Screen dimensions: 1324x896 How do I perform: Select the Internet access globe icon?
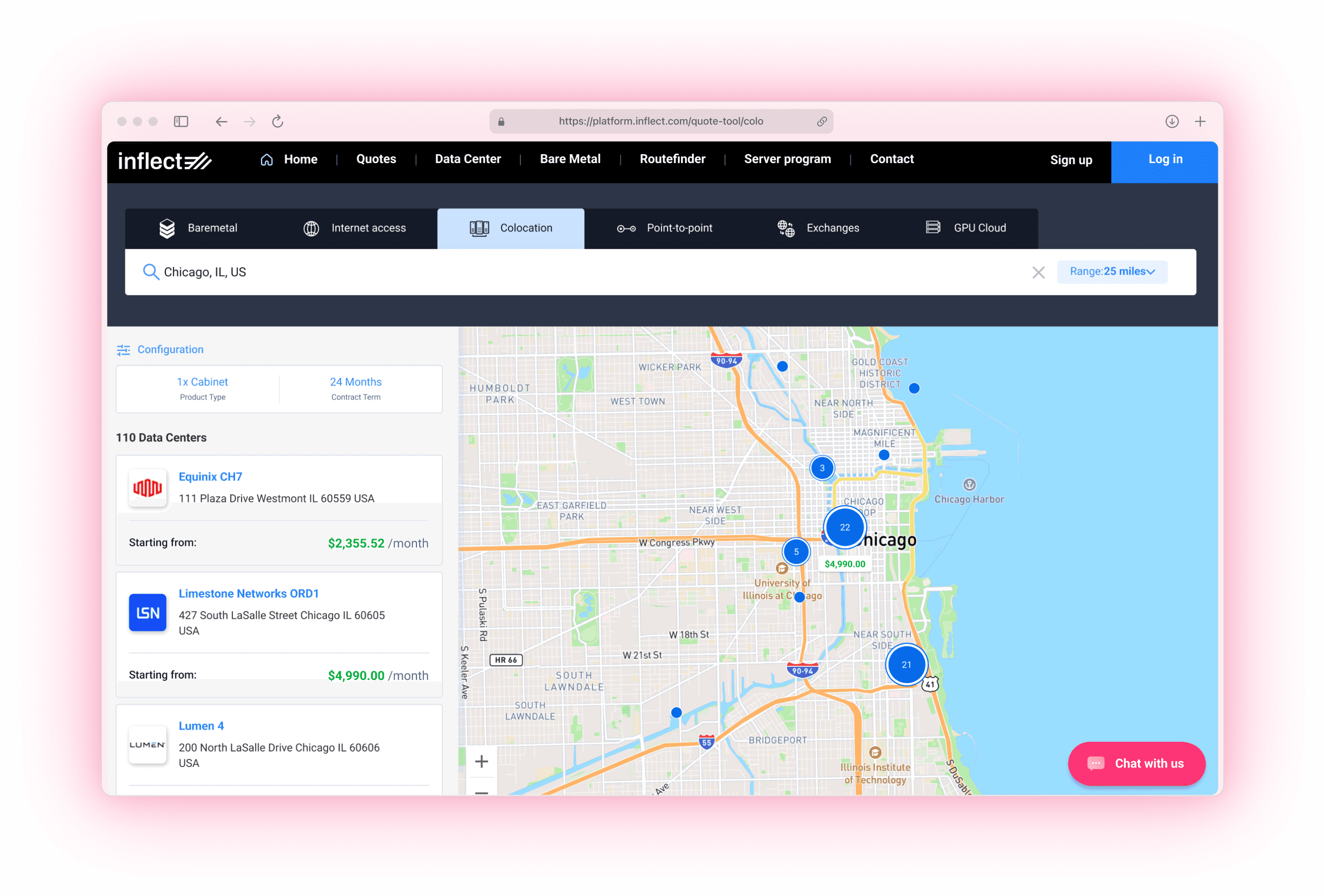coord(311,228)
